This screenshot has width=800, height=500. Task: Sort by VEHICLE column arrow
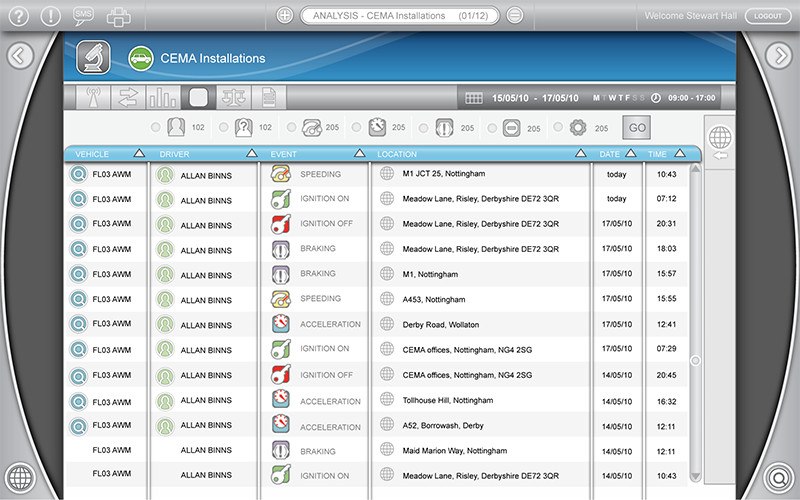139,153
